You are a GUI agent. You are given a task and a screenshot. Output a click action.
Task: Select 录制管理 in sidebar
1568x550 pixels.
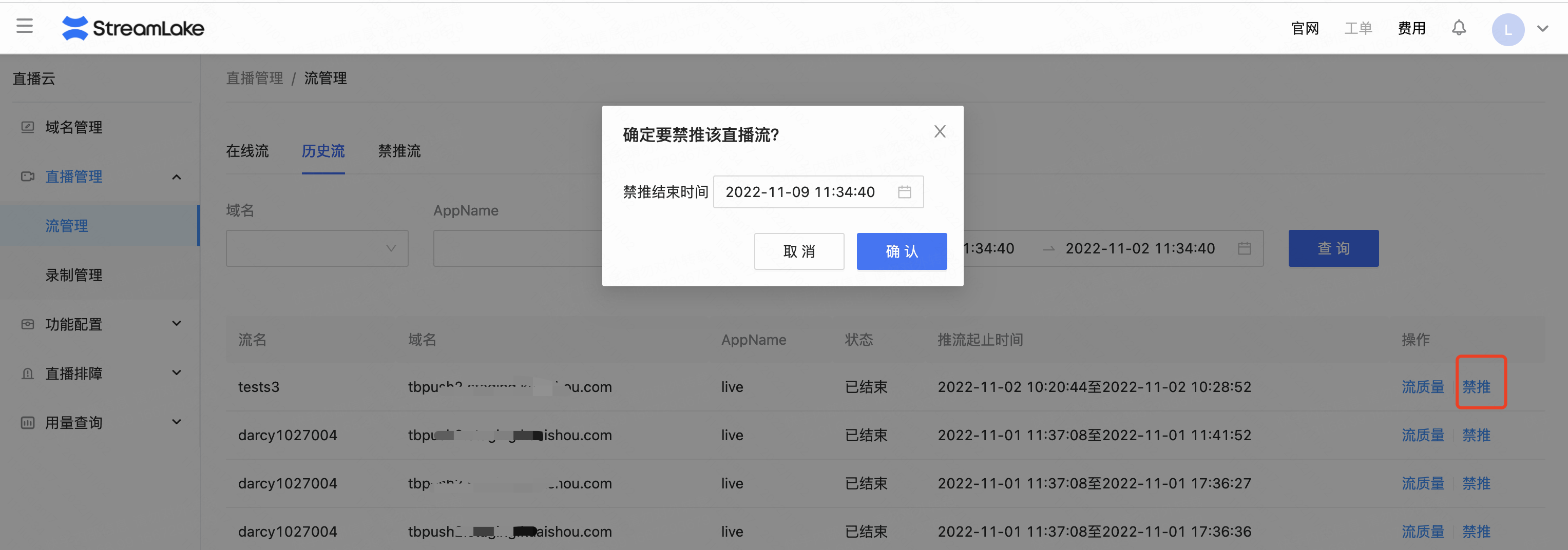tap(73, 275)
